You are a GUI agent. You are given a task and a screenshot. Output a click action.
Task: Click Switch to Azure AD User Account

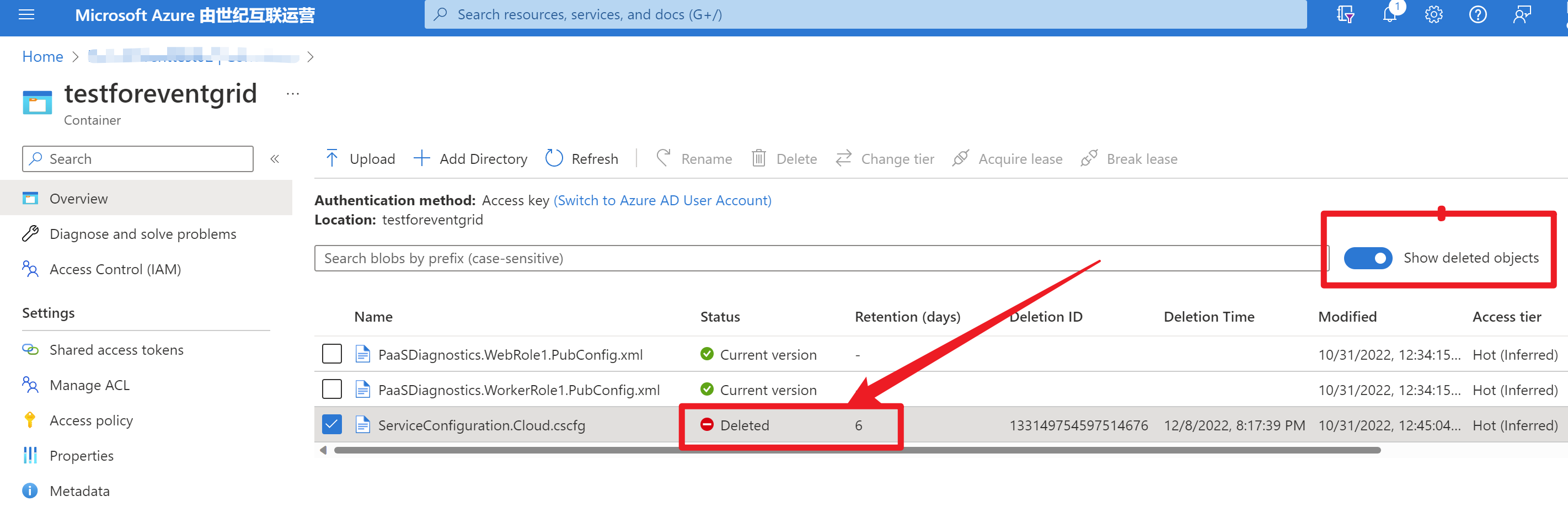tap(662, 200)
